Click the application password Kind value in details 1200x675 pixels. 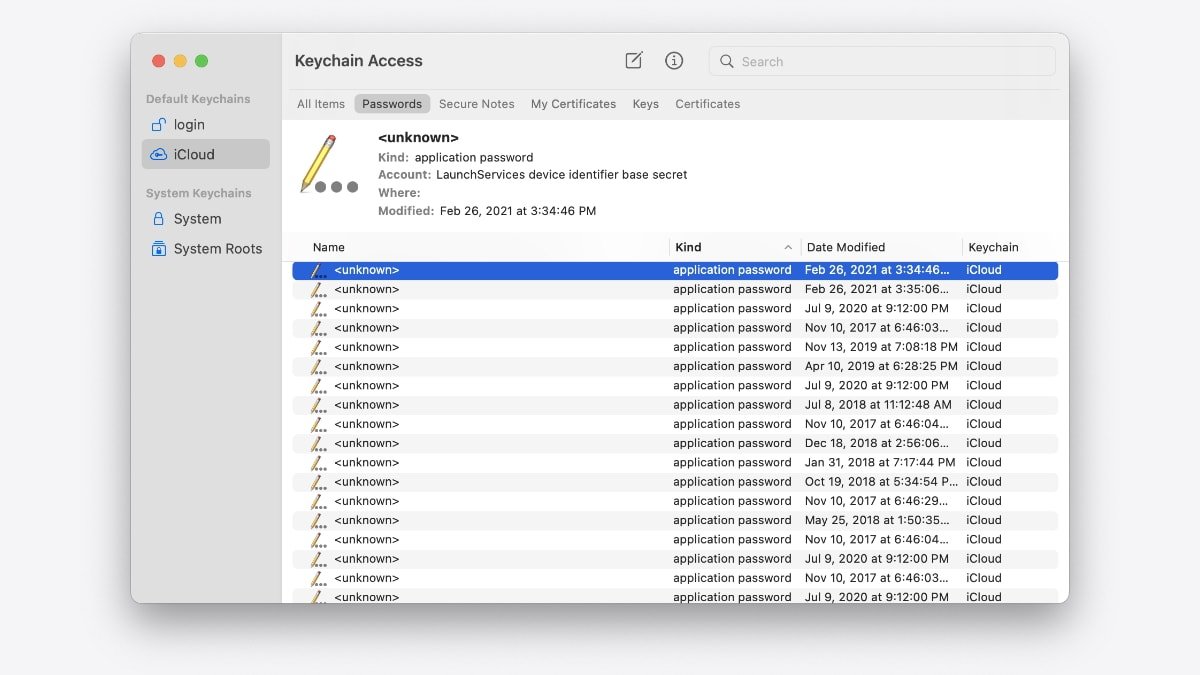474,157
